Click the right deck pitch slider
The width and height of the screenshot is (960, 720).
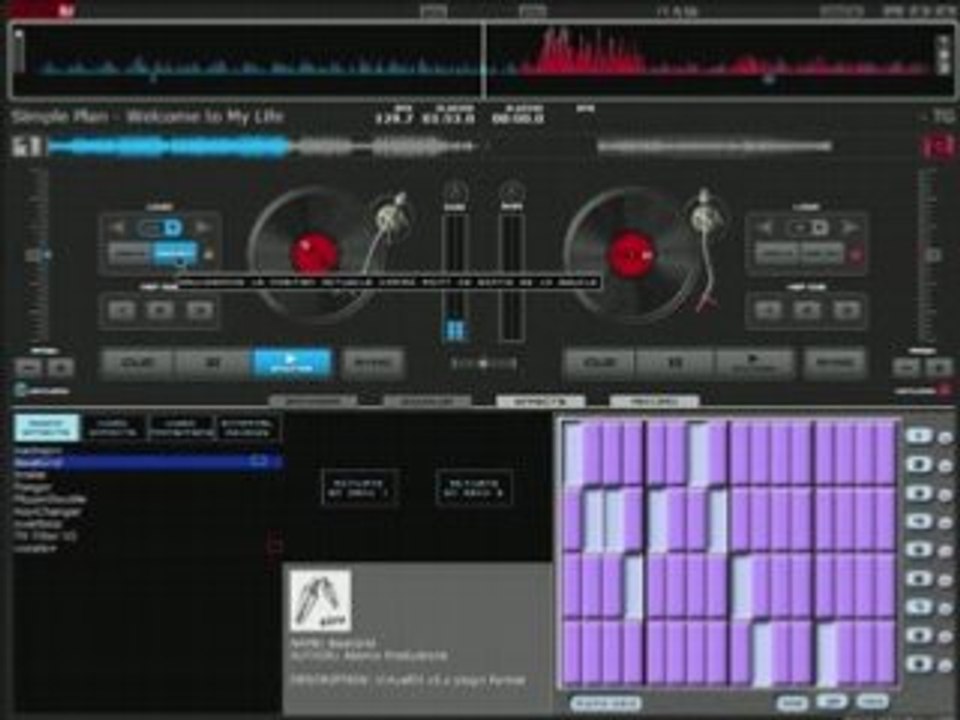(932, 255)
